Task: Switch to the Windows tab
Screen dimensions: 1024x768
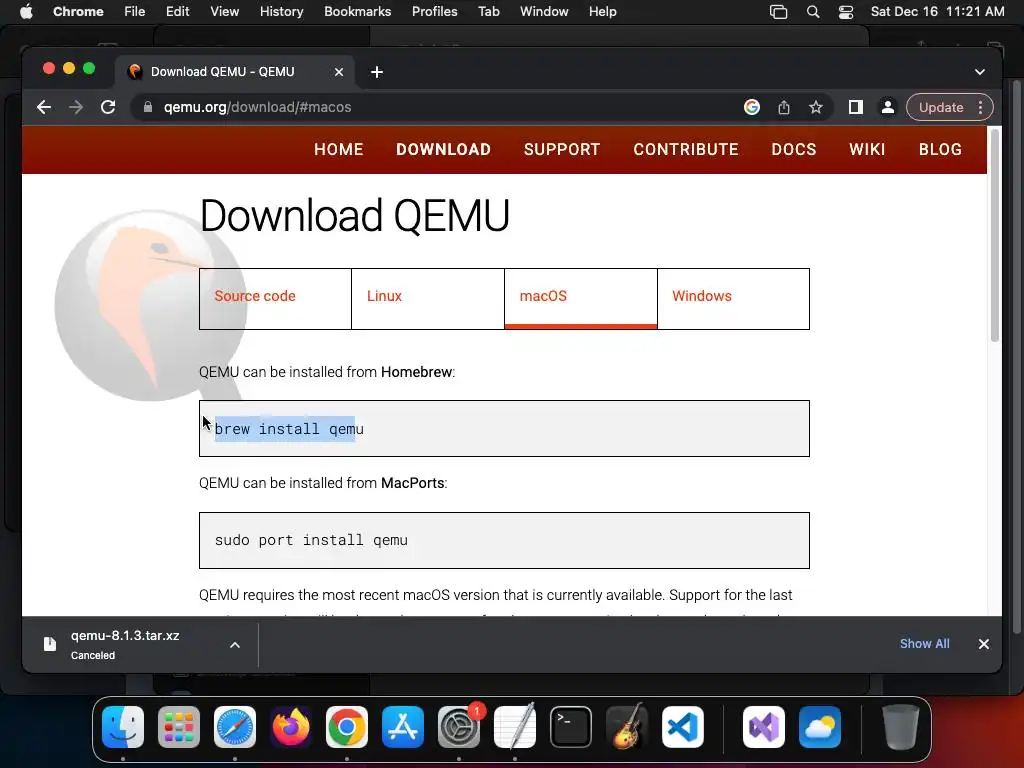Action: pyautogui.click(x=733, y=298)
